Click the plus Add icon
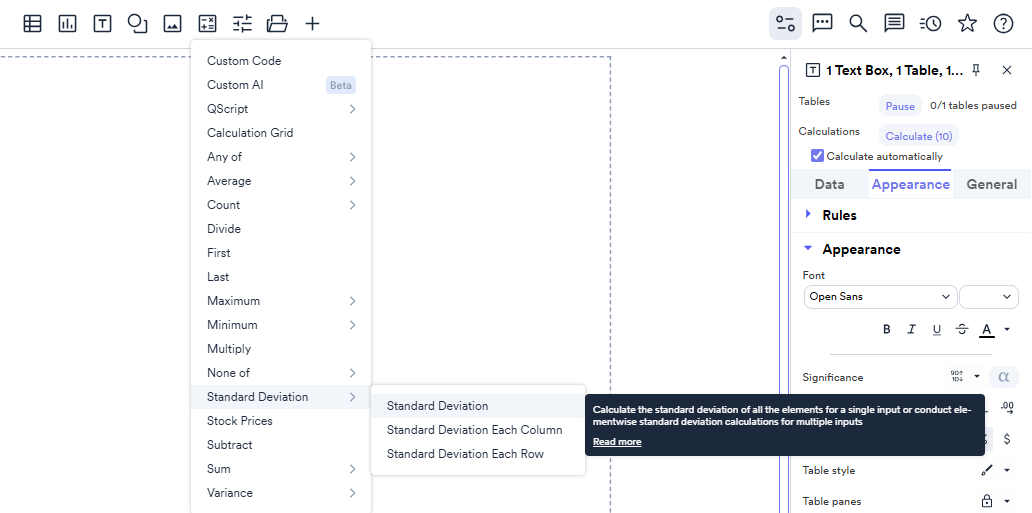The height and width of the screenshot is (513, 1032). point(312,24)
